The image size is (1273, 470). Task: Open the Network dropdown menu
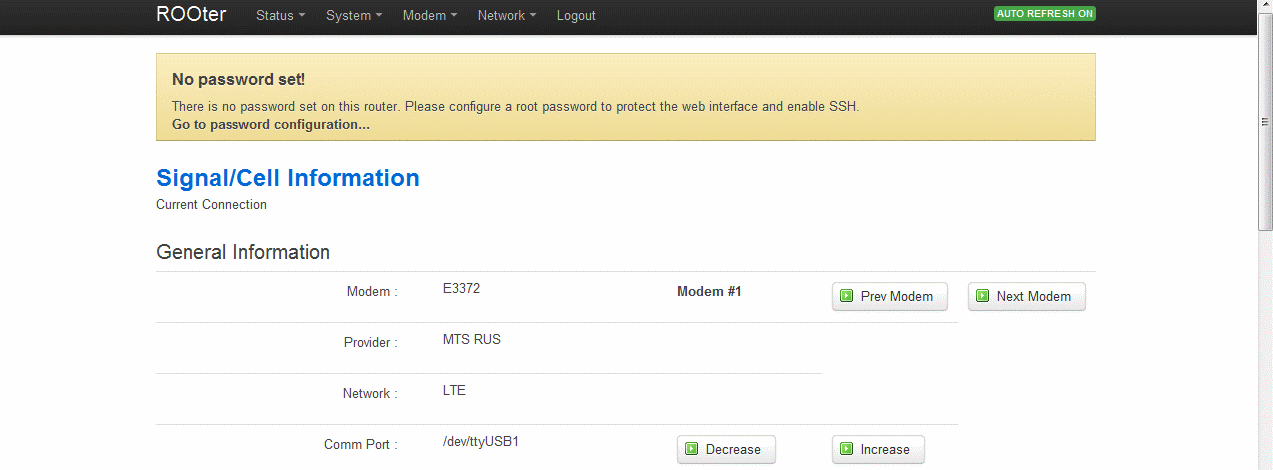point(507,16)
